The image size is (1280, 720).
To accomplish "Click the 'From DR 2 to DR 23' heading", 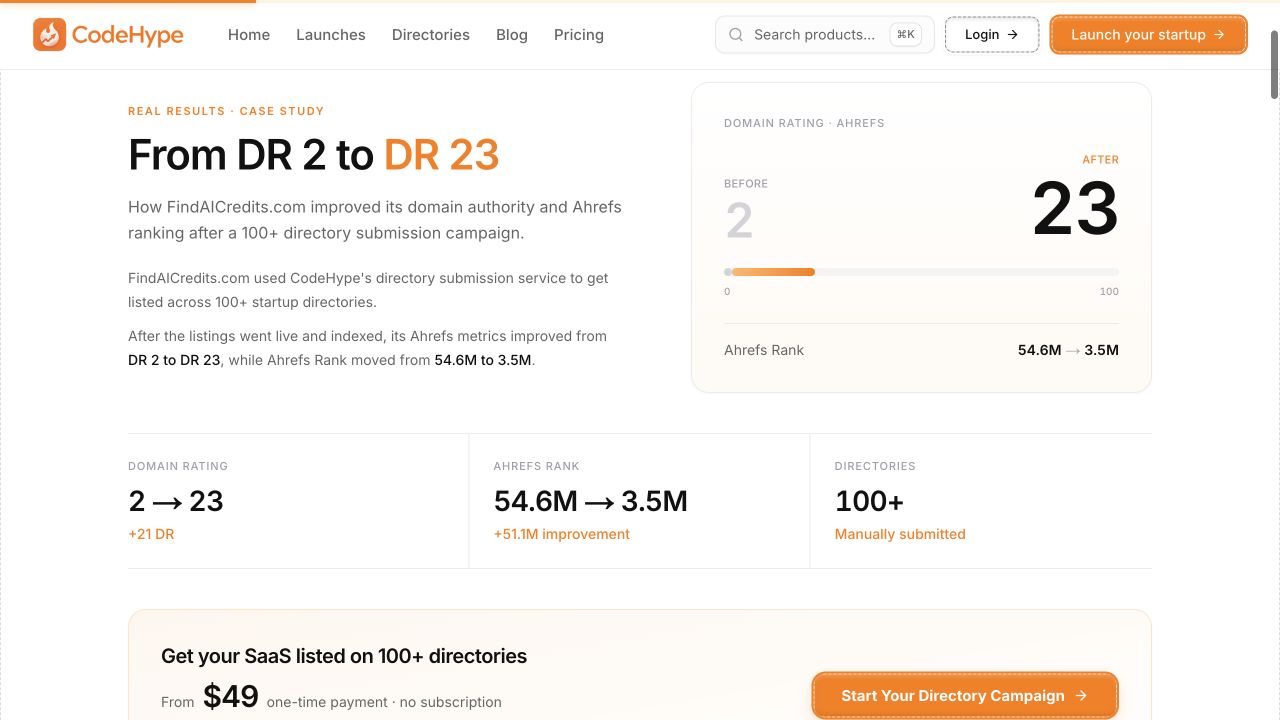I will pyautogui.click(x=313, y=155).
